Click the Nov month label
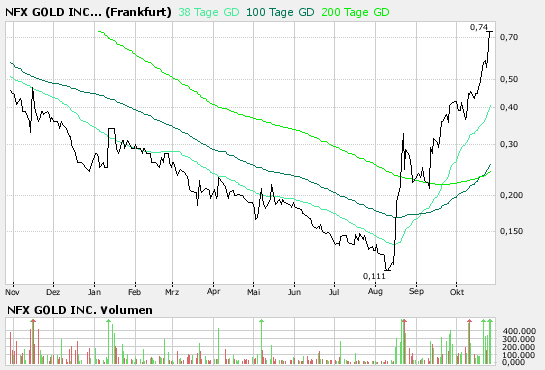This screenshot has width=545, height=370. [12, 292]
